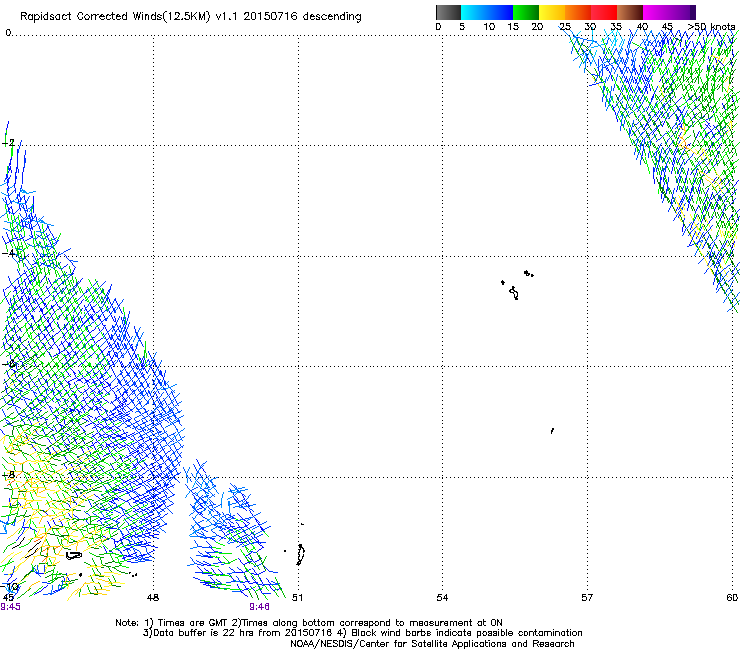Screen dimensions: 740x650
Task: Click the island outline near 46.3E, 9.4S
Action: pos(73,556)
